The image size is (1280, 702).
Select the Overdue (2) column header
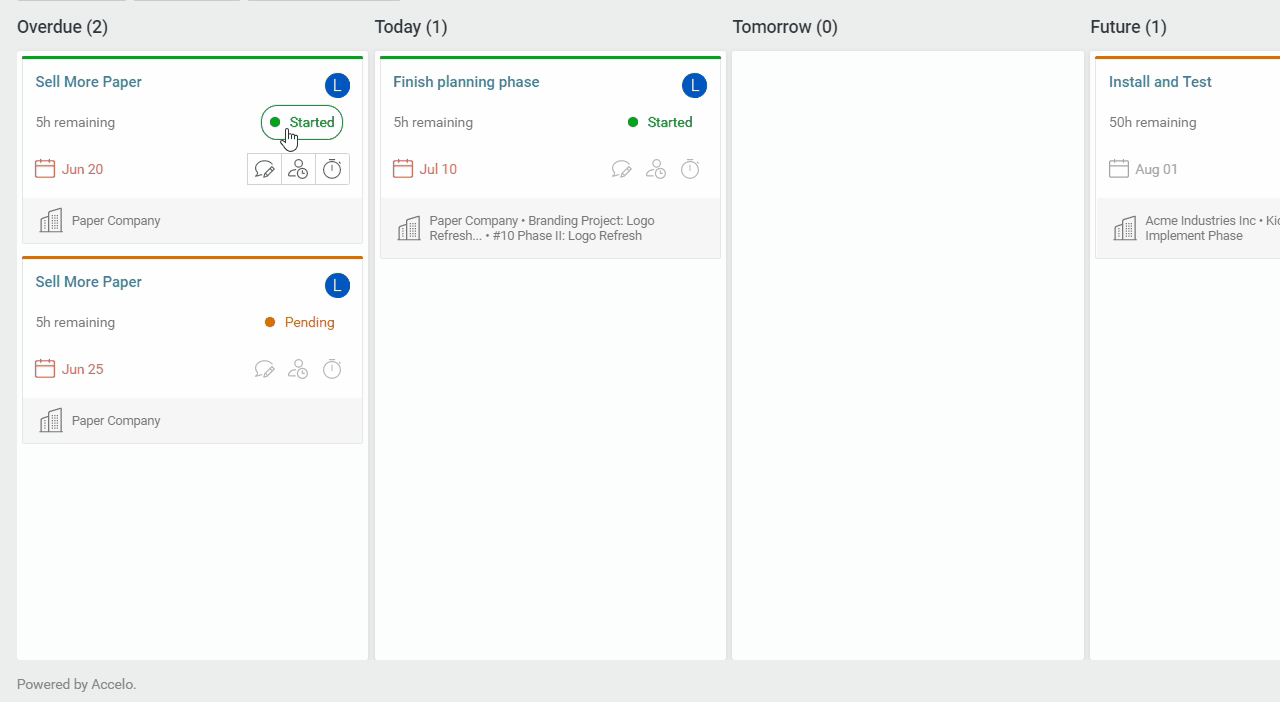point(62,27)
